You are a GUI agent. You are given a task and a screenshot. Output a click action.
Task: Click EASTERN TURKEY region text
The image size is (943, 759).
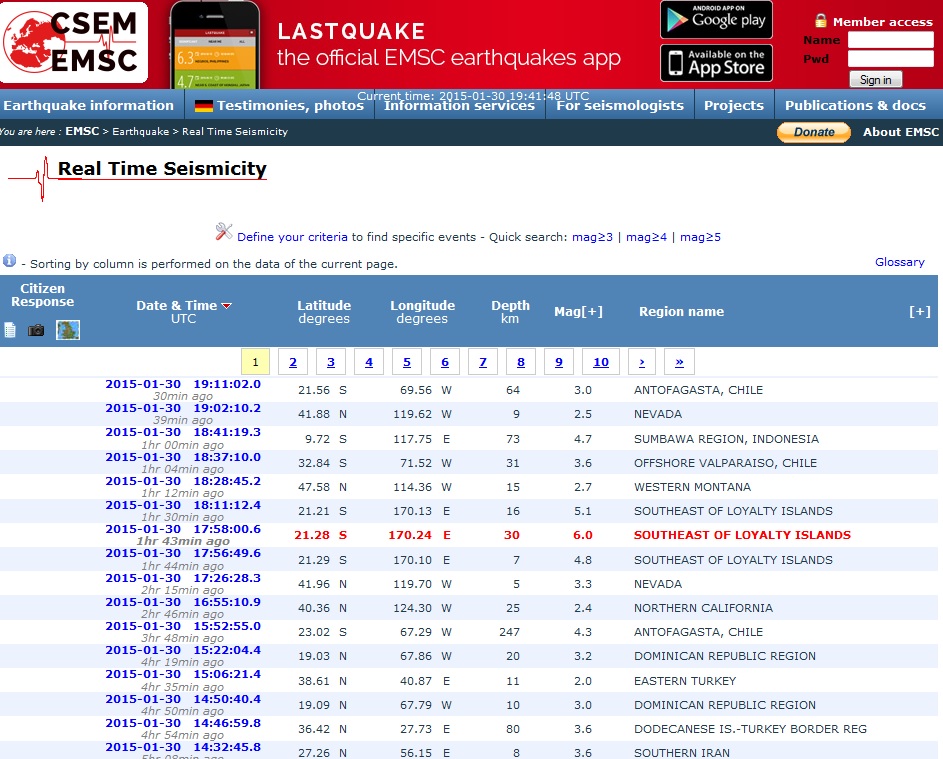pos(685,681)
